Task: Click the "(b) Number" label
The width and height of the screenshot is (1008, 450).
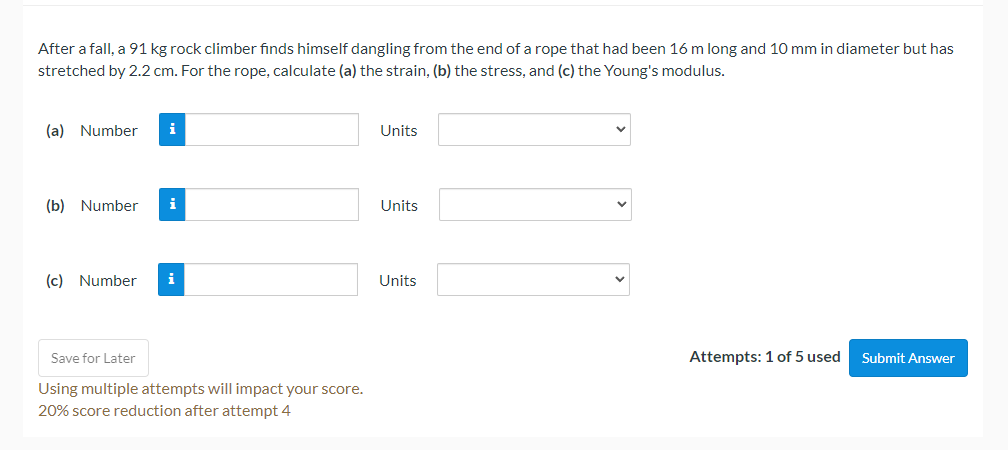Action: coord(92,206)
